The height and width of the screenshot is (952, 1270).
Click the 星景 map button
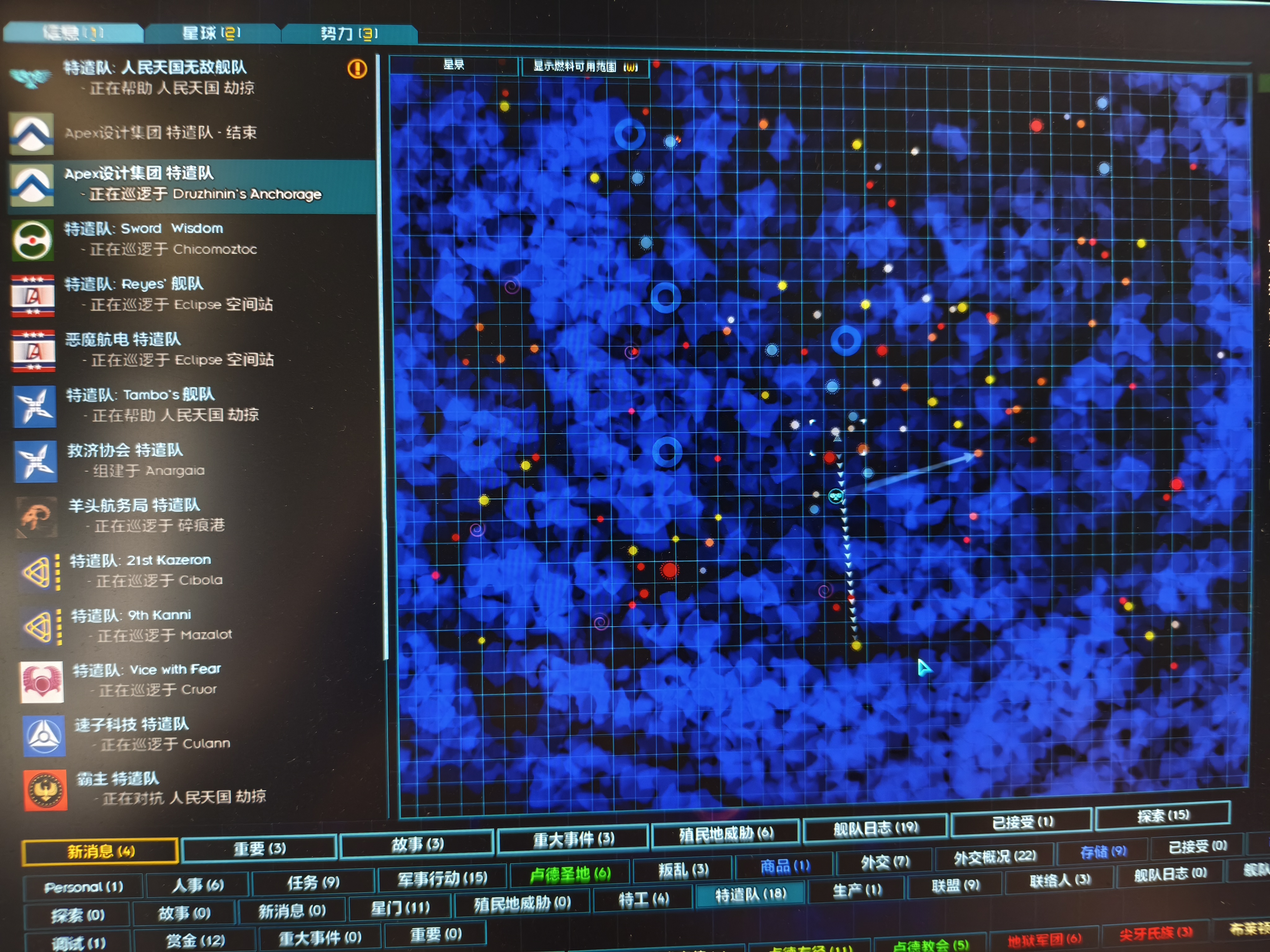click(x=454, y=65)
